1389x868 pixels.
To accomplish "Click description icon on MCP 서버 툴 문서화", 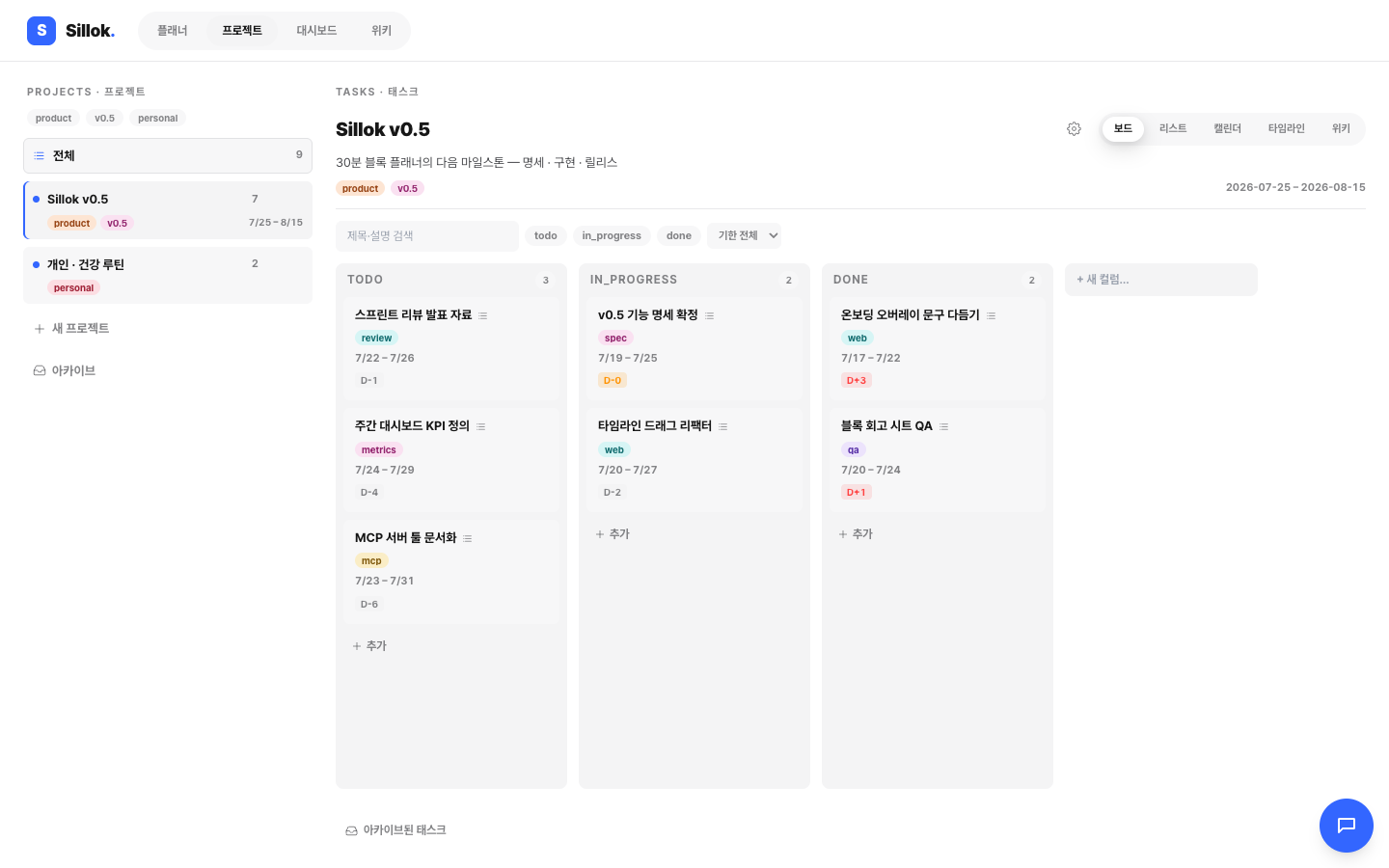I will coord(468,538).
